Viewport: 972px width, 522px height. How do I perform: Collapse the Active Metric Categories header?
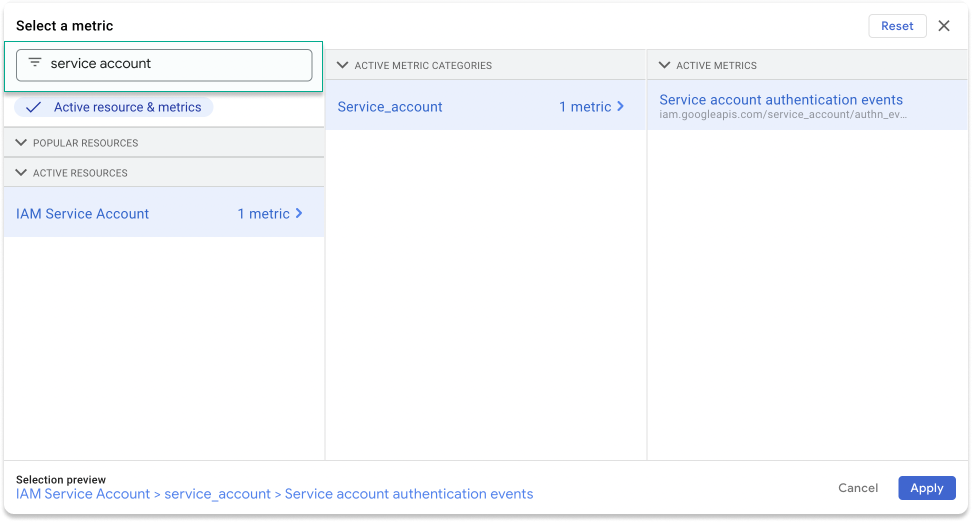pyautogui.click(x=343, y=65)
